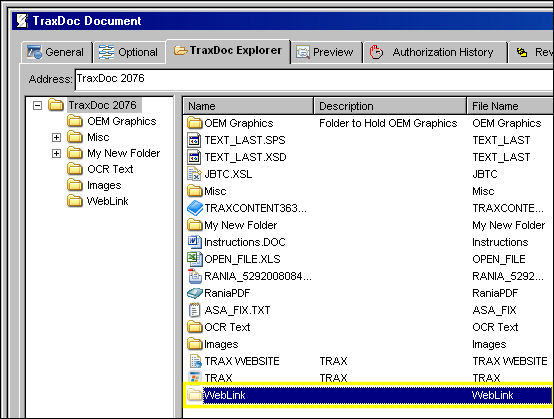Viewport: 554px width, 419px height.
Task: Click 'Folder to Hold OEM Graphics' description
Action: coord(388,123)
